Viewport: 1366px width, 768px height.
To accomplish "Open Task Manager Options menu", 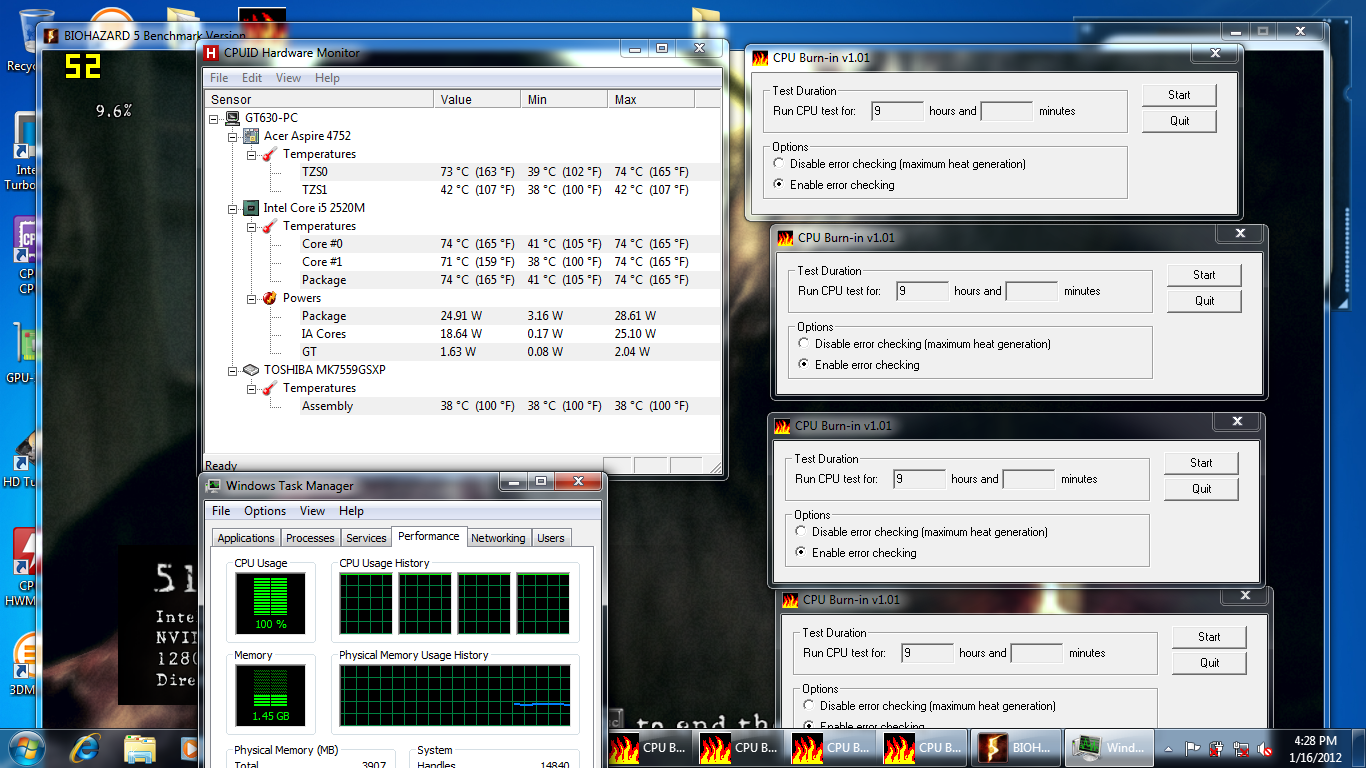I will (265, 511).
